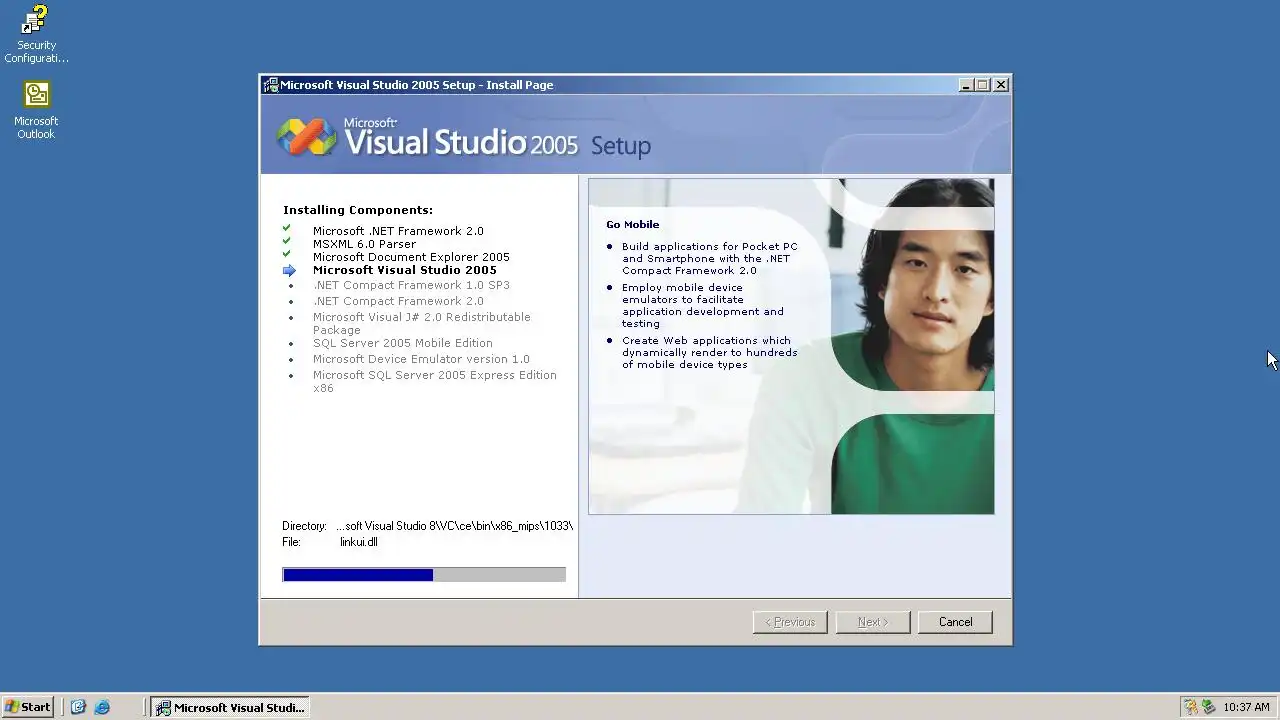Click the disabled Previous button

coord(790,622)
